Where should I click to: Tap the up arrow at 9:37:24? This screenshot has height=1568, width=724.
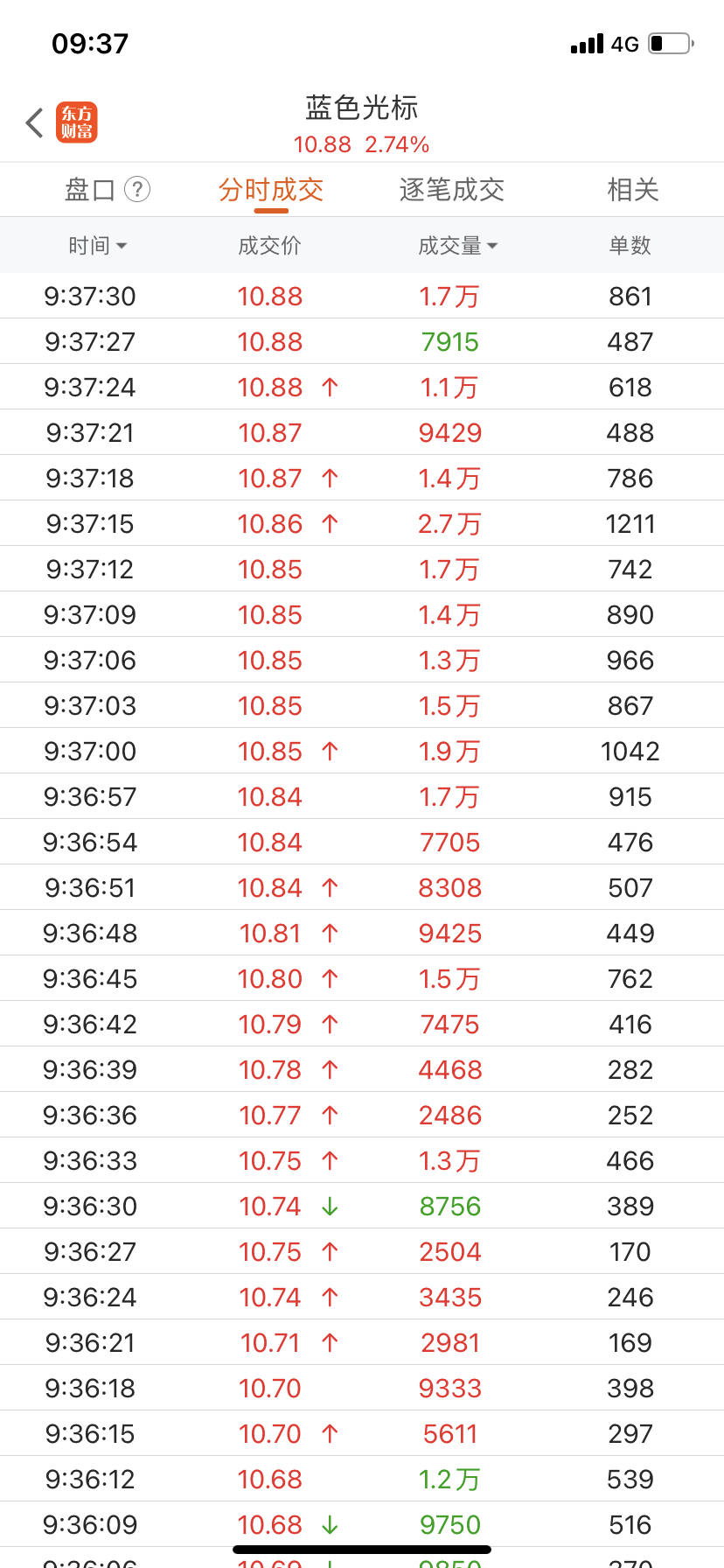[330, 388]
